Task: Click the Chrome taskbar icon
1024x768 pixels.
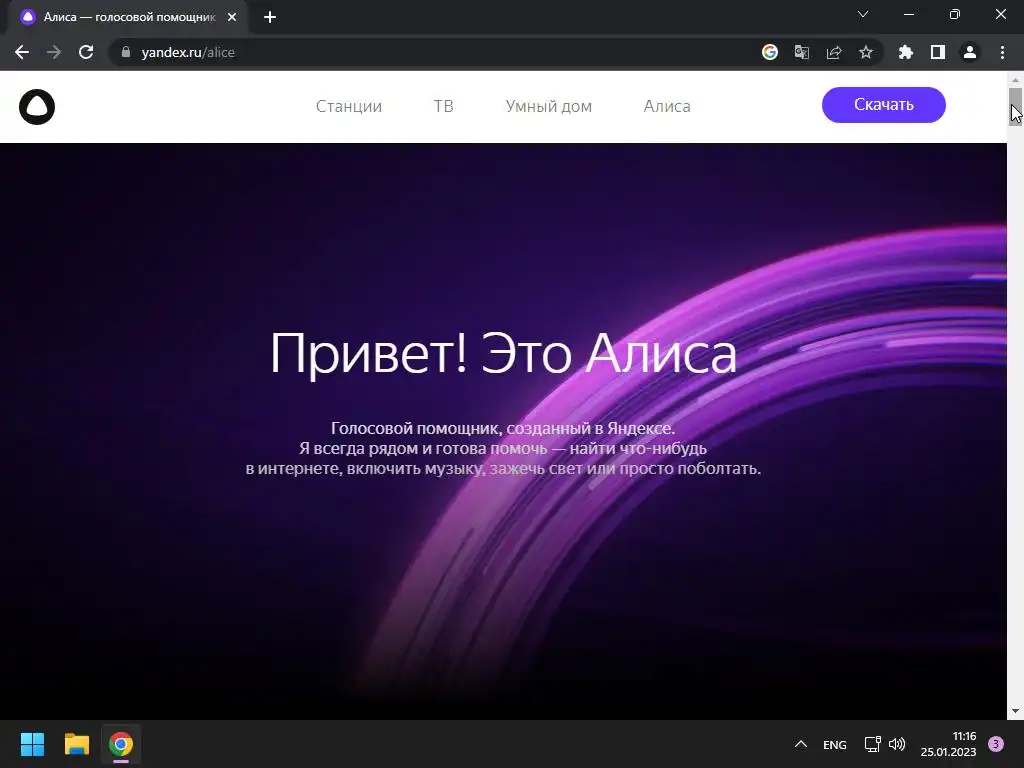Action: pos(121,744)
